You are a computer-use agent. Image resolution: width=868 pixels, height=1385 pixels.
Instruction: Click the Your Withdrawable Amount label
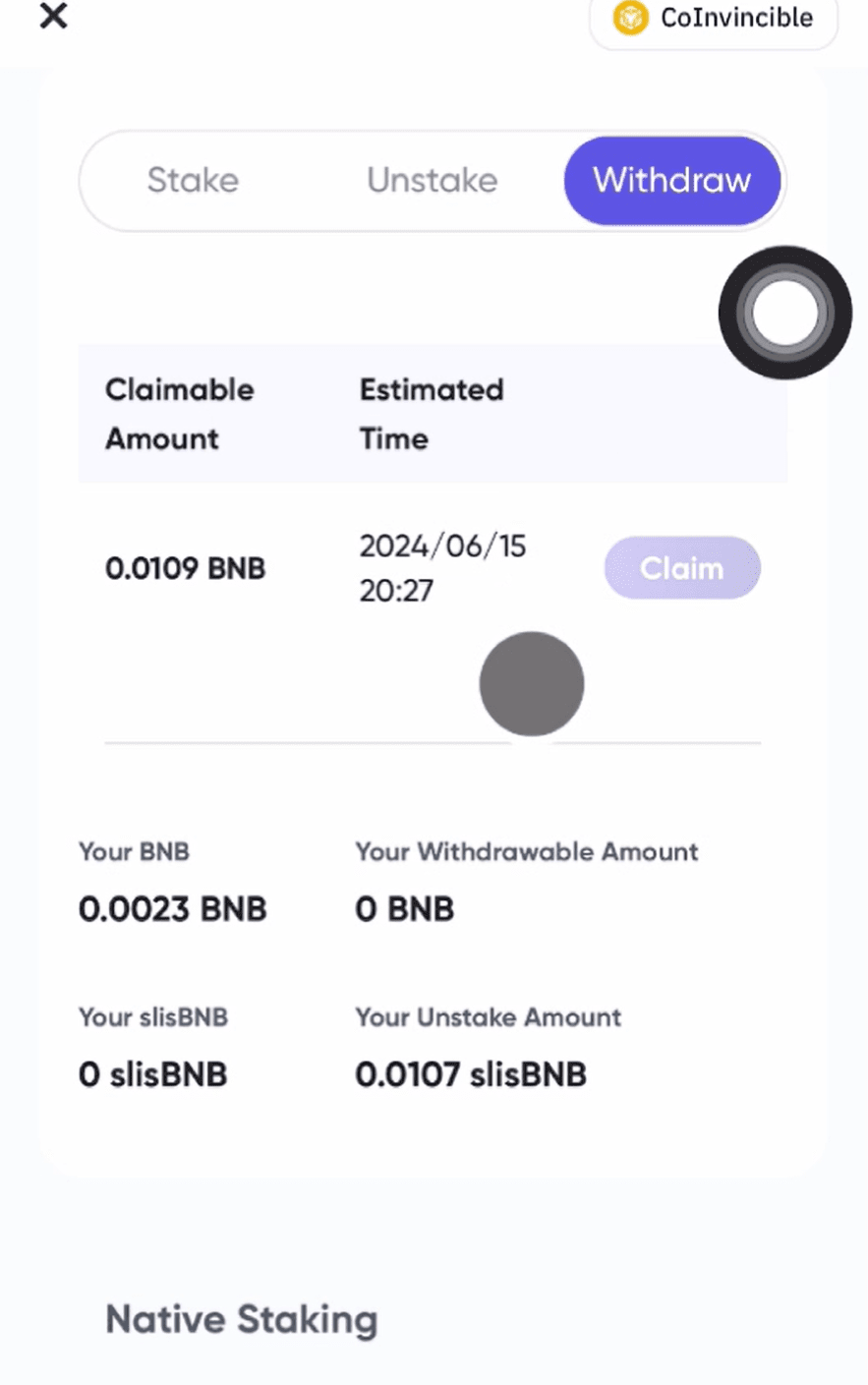coord(527,851)
